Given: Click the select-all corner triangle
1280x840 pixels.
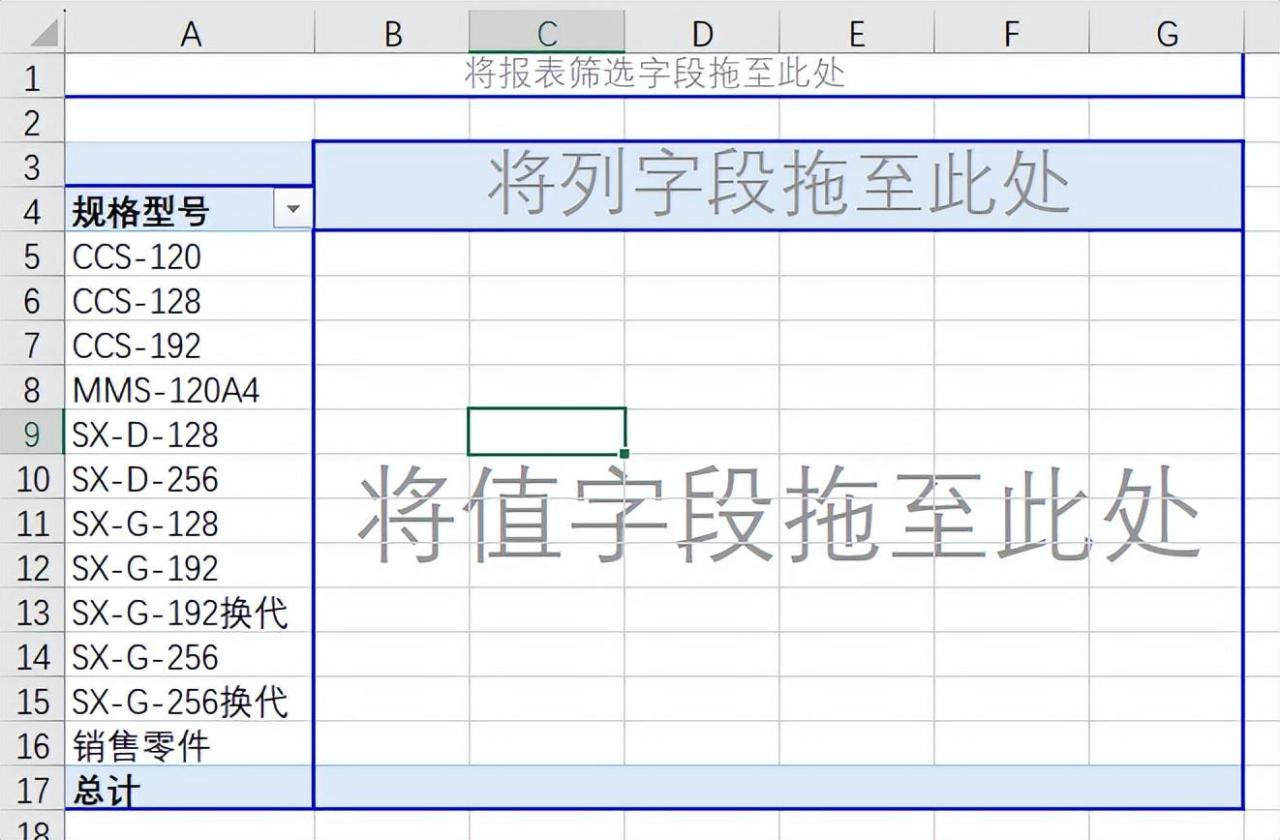Looking at the screenshot, I should 44,34.
